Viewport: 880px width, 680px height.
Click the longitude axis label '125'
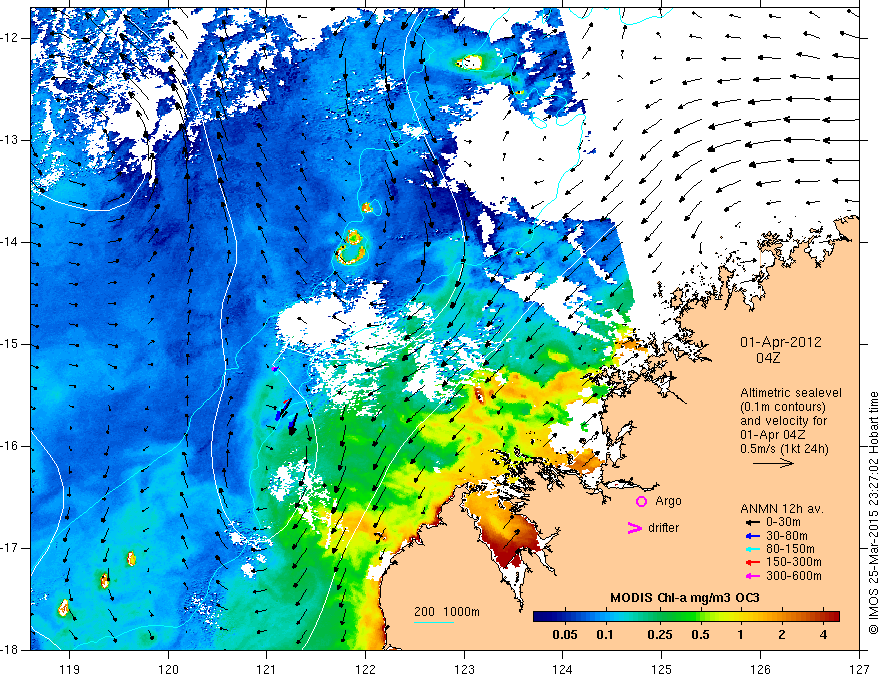point(662,669)
